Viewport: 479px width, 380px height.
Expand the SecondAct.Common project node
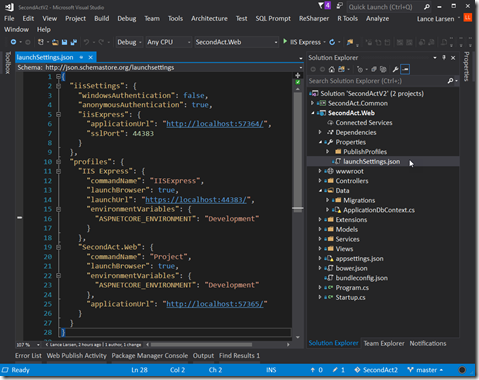click(x=312, y=103)
